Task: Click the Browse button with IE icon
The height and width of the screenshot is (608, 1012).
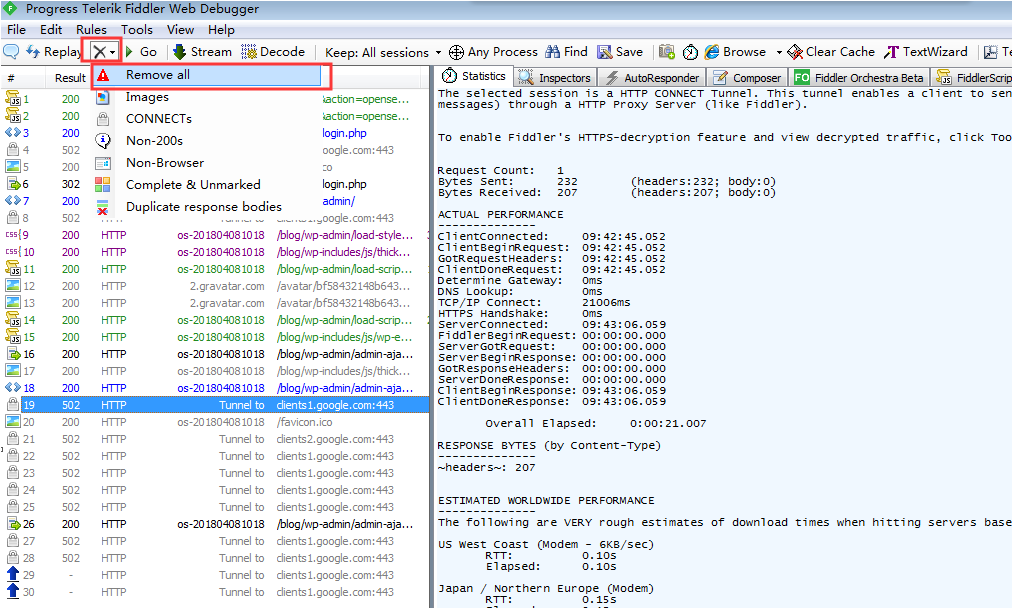Action: tap(735, 52)
